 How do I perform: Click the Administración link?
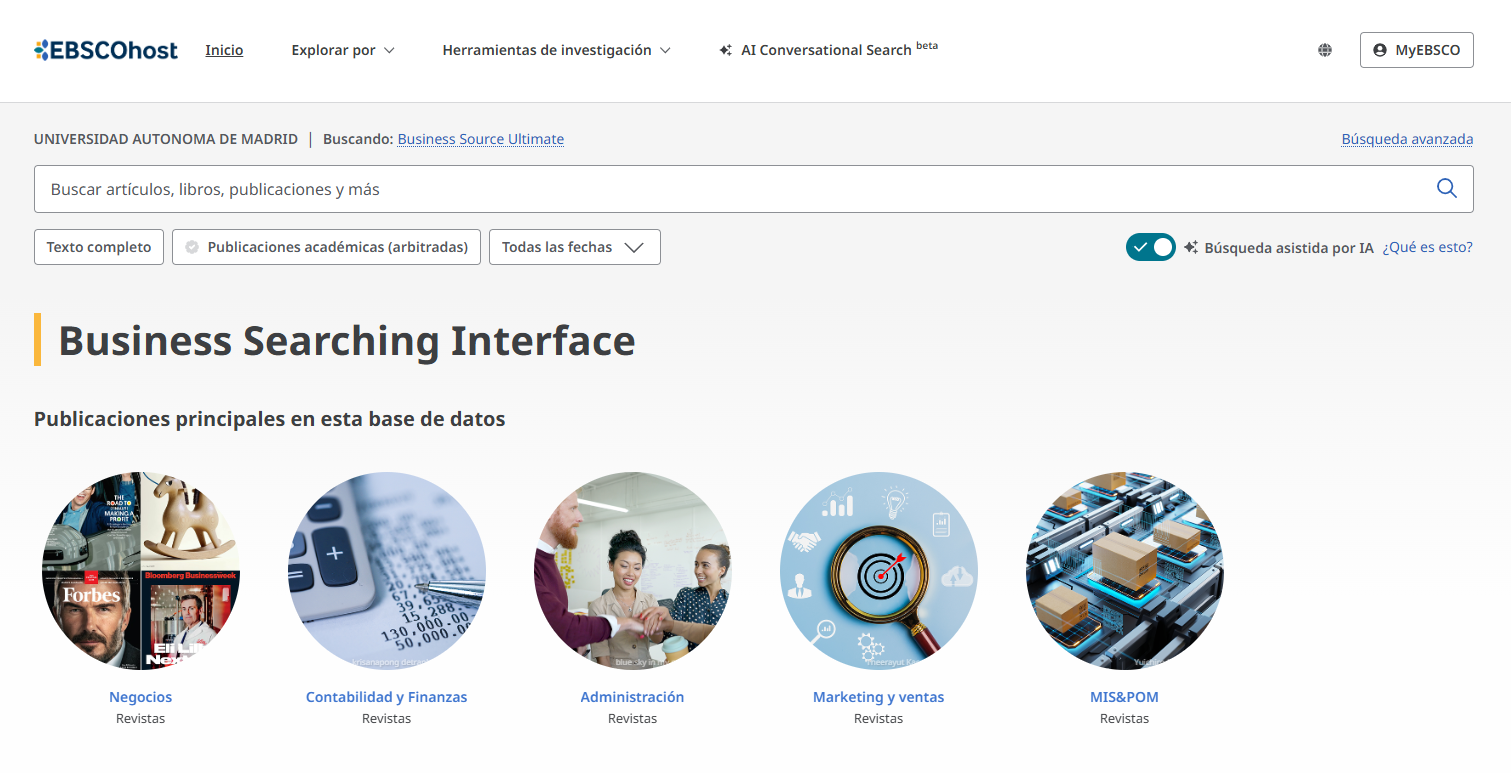coord(633,697)
